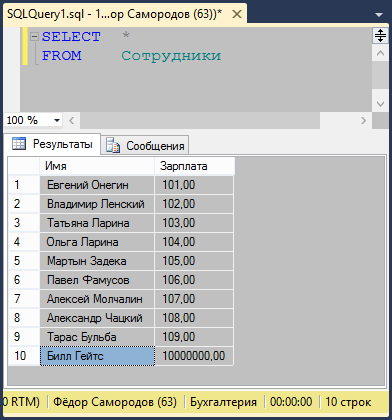The height and width of the screenshot is (420, 392).
Task: Select the Александр Чацкий cell
Action: pos(97,318)
